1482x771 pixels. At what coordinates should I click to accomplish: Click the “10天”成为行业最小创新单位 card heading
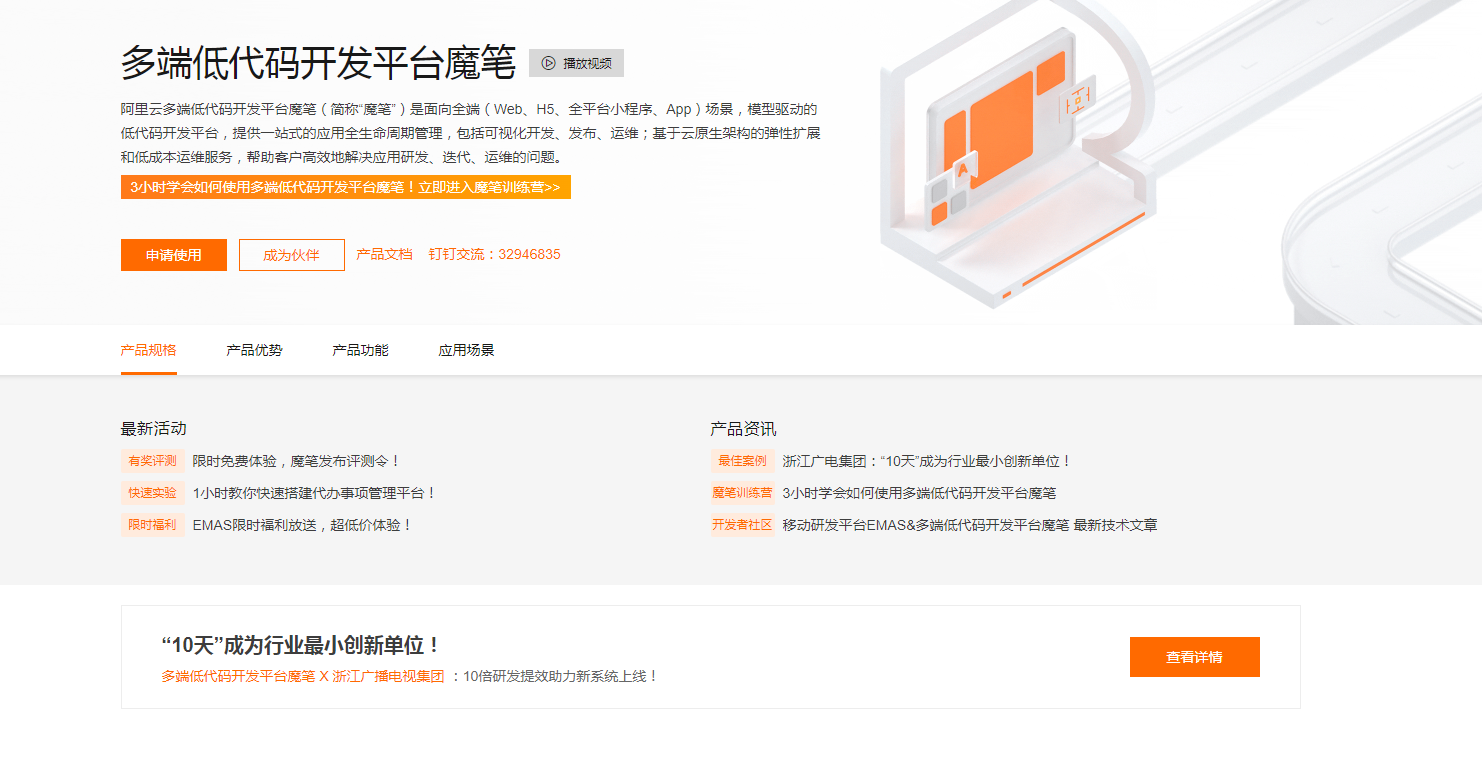click(x=301, y=645)
